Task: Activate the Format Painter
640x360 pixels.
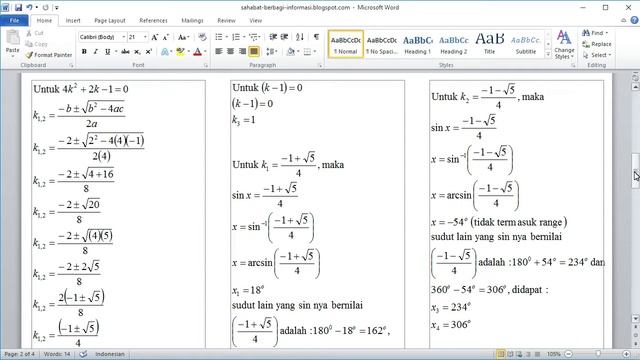Action: click(x=49, y=55)
